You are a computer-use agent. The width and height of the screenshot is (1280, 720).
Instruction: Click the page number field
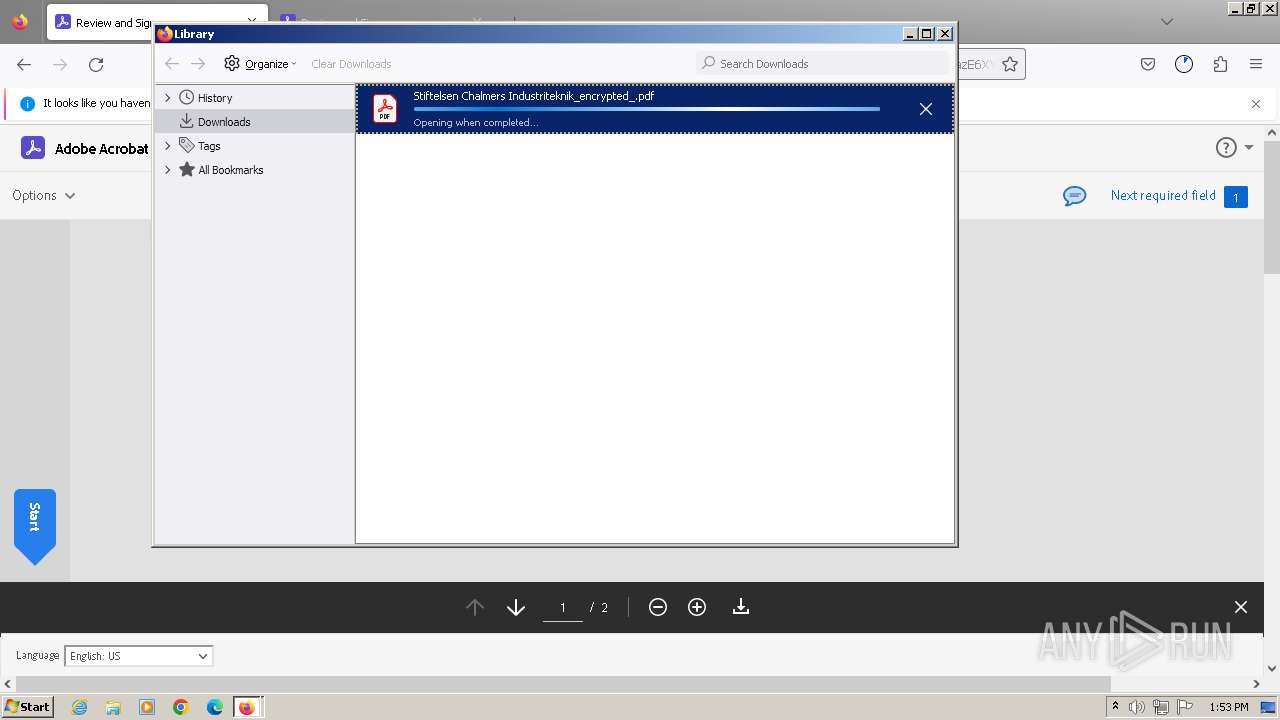563,607
